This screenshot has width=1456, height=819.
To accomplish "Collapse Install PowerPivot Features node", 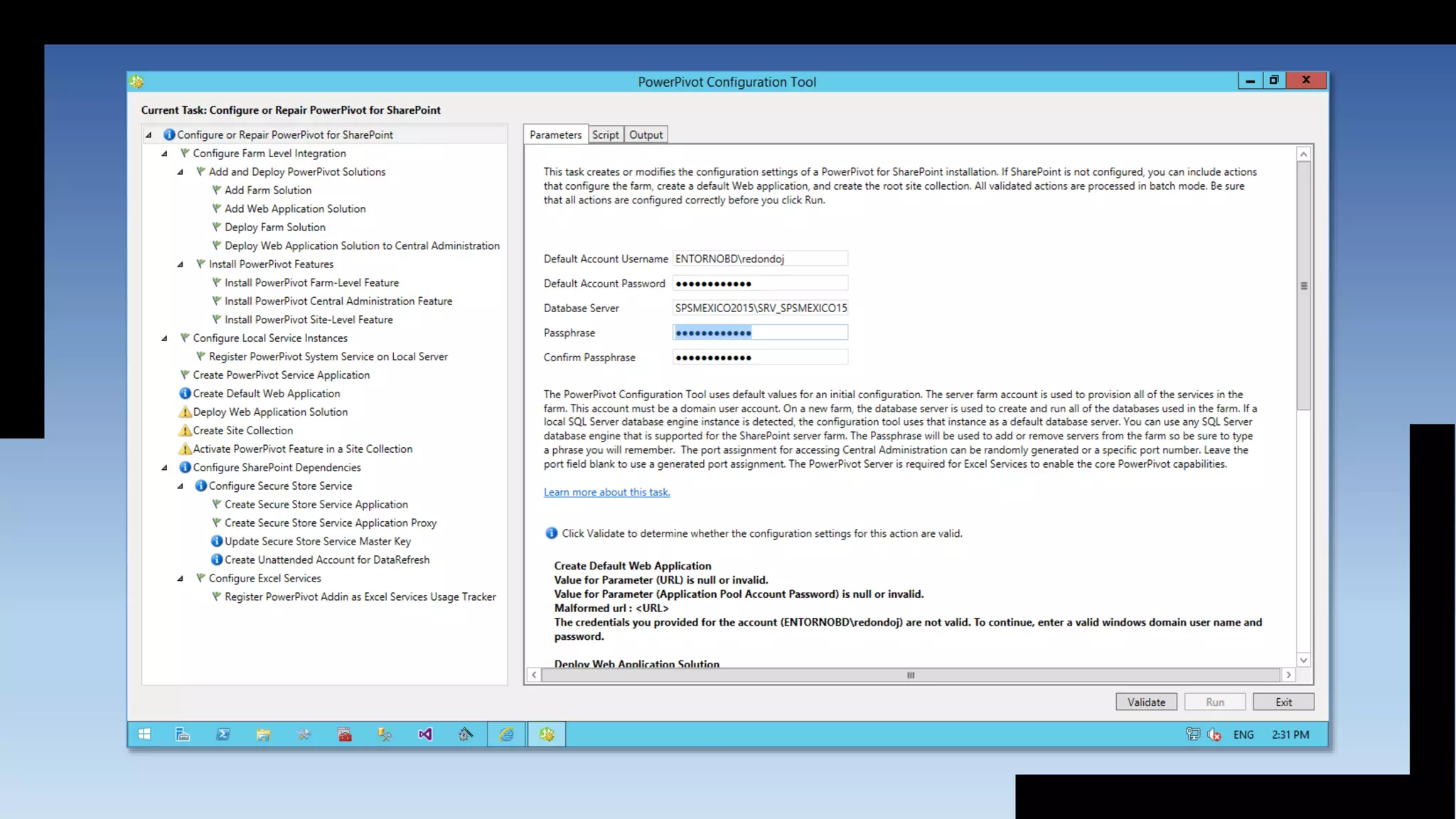I will pyautogui.click(x=180, y=264).
